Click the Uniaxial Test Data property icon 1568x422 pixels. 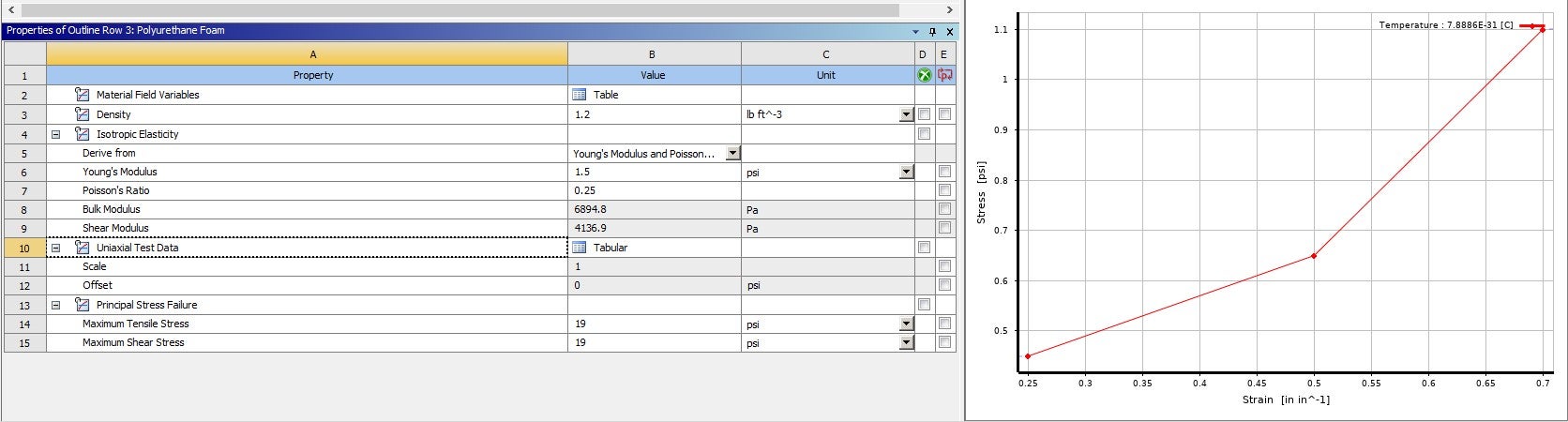pos(82,248)
